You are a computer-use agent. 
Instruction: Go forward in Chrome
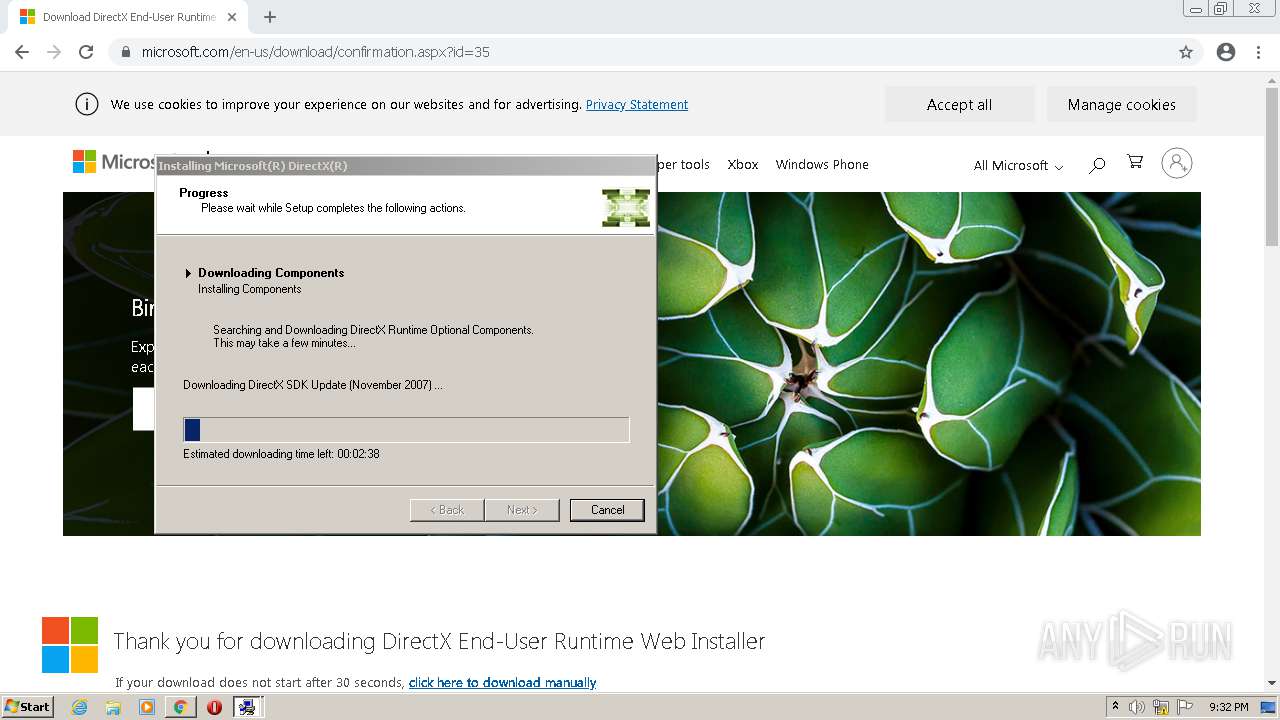point(54,52)
